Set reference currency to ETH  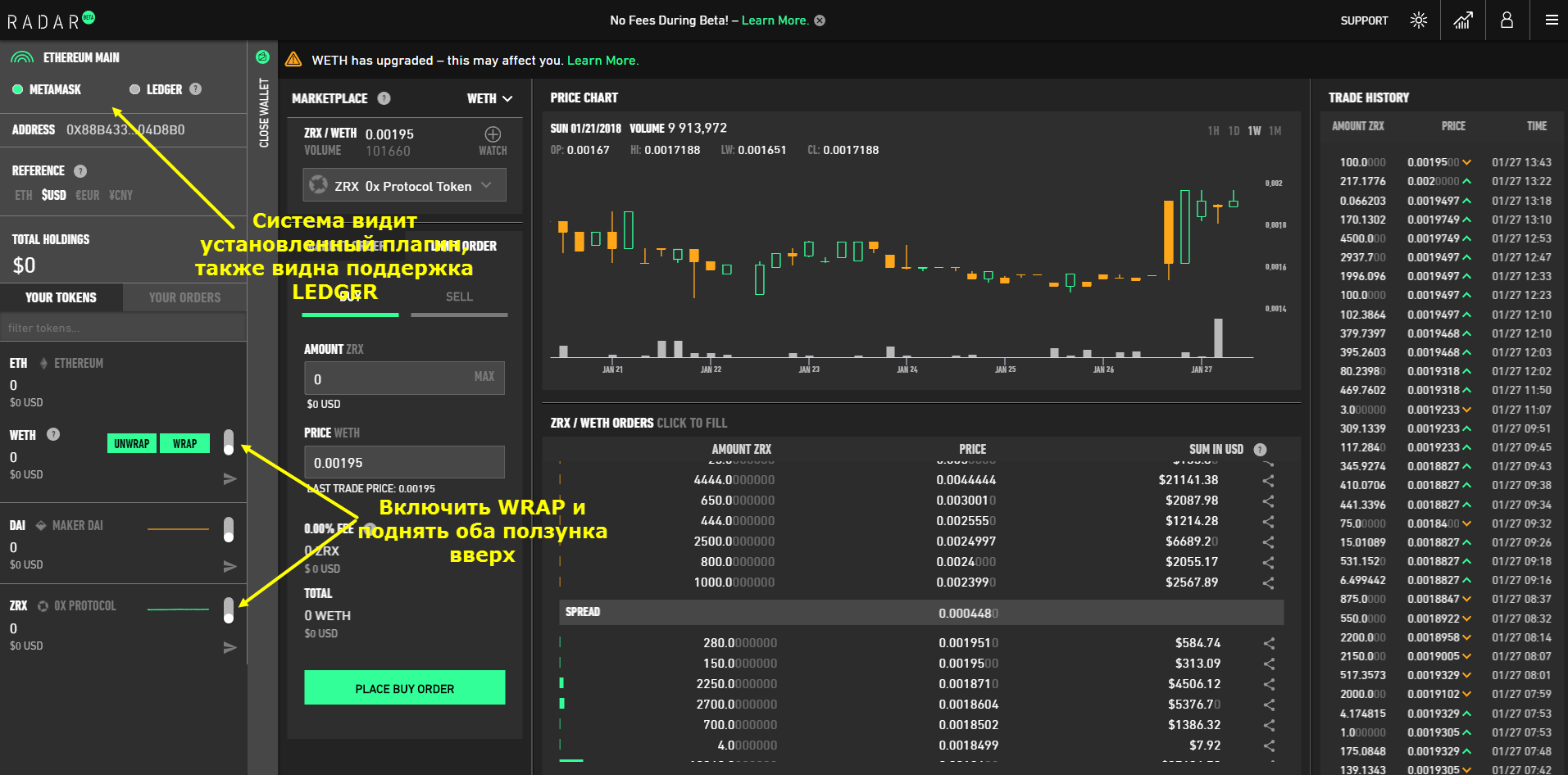pyautogui.click(x=24, y=195)
